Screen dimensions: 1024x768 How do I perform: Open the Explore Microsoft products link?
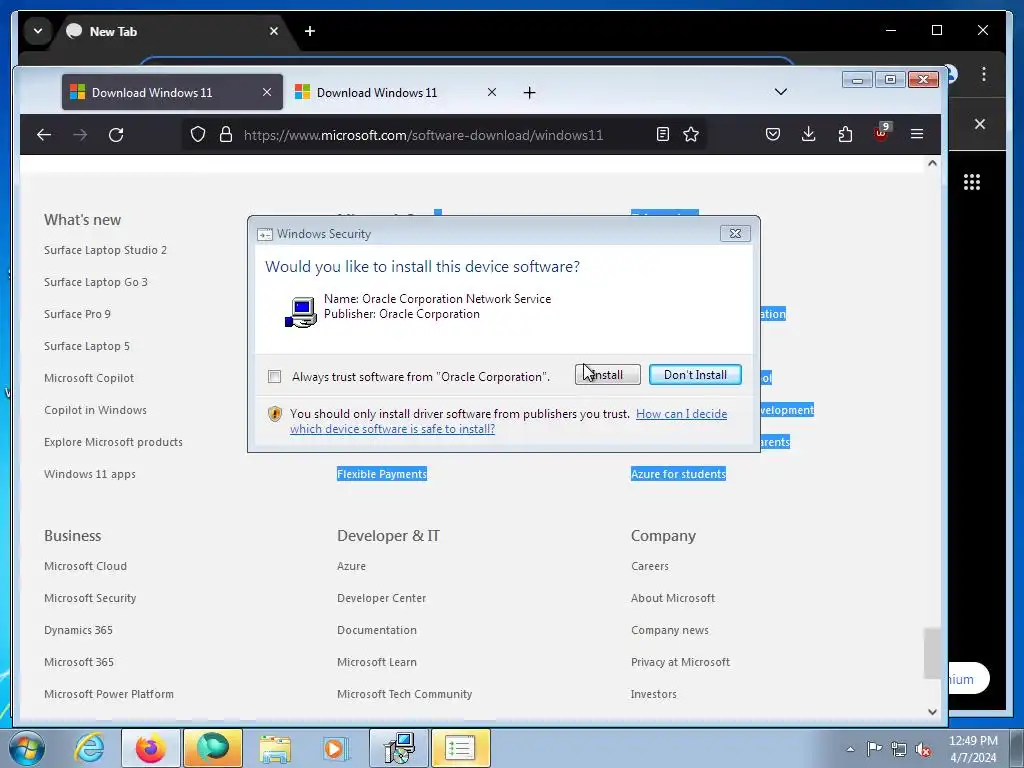point(114,442)
